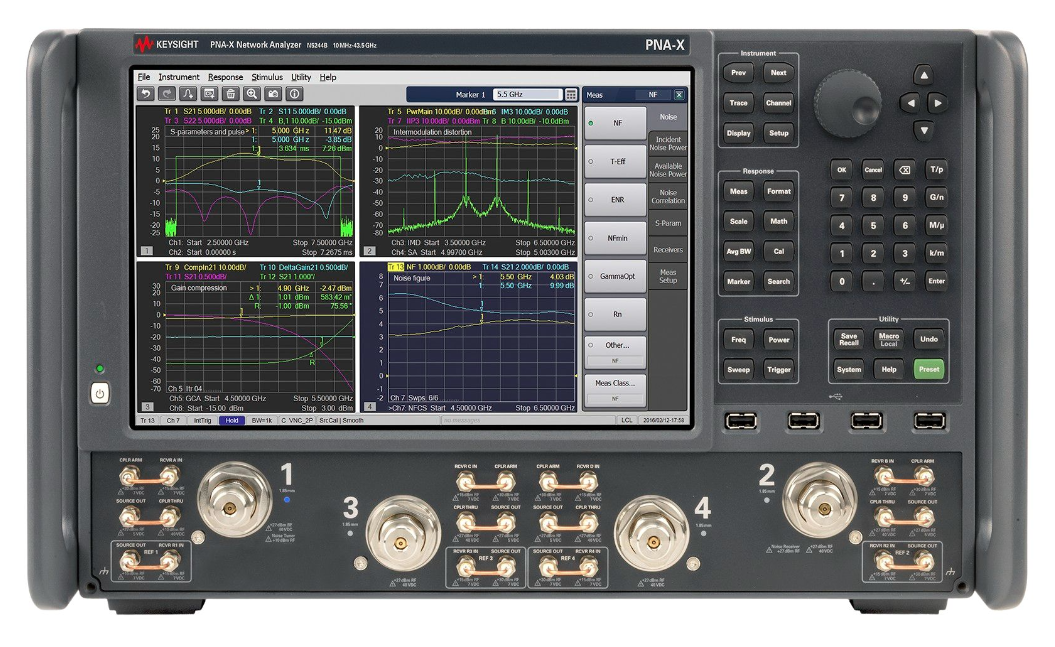Screen dimensions: 1055x647
Task: Switch to the Meas Setup tab
Action: 667,276
